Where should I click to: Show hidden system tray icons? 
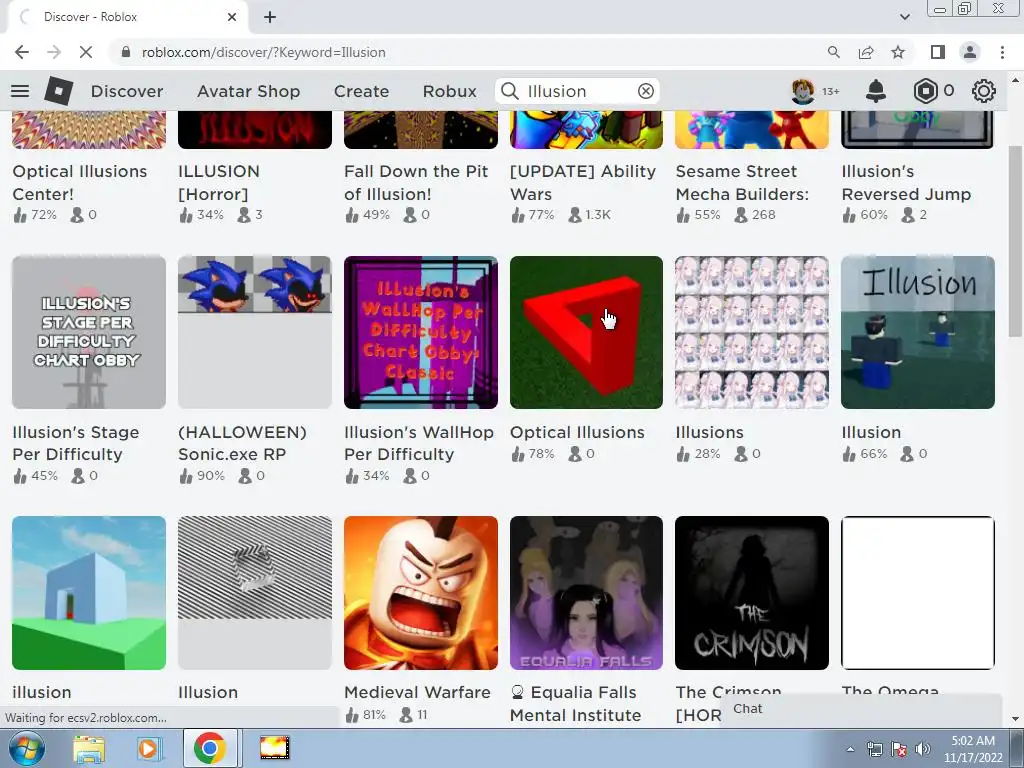[850, 749]
